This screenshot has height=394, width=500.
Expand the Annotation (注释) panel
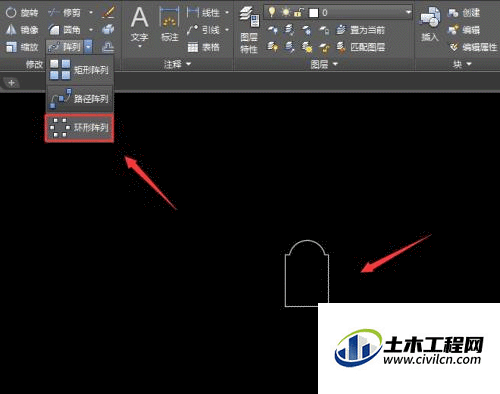[x=177, y=64]
